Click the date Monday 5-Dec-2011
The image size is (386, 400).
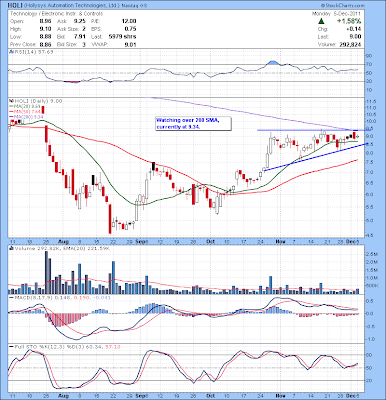click(336, 14)
